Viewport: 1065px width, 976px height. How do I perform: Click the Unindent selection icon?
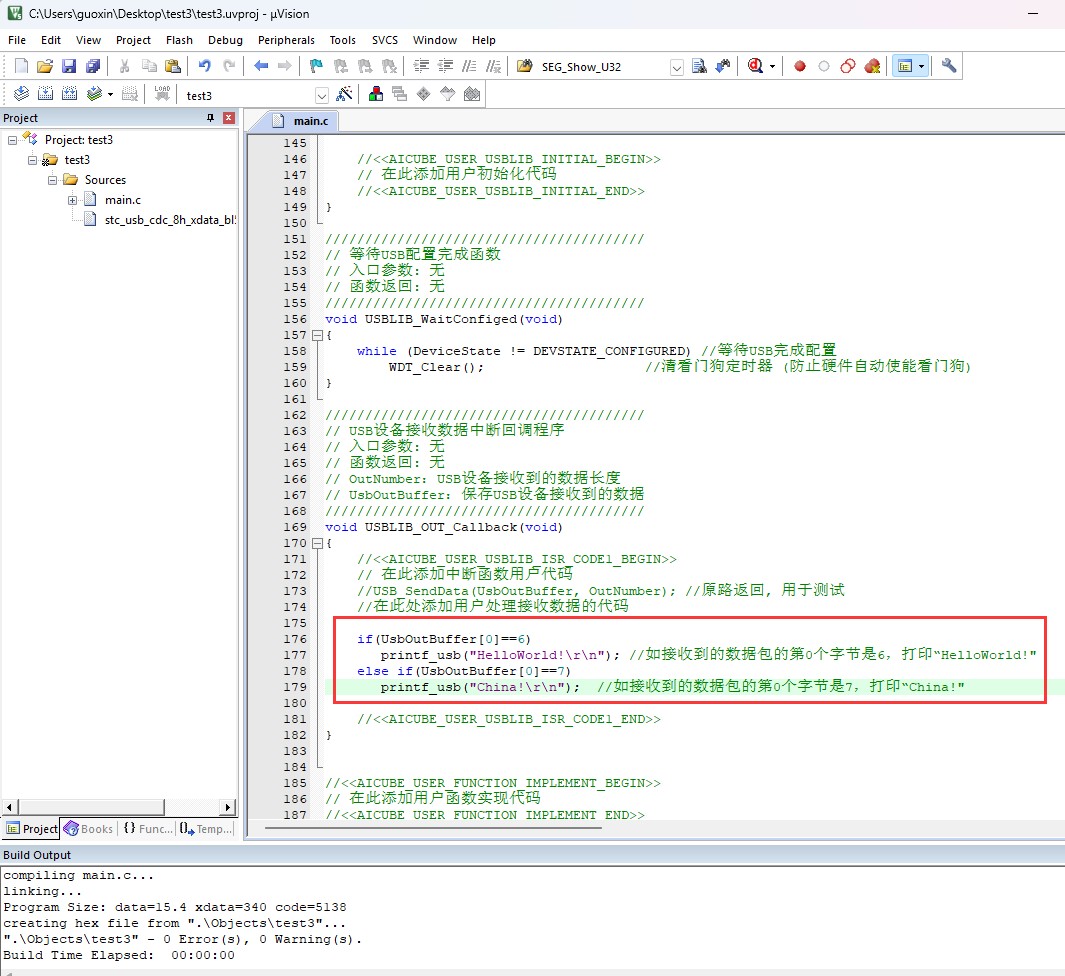pyautogui.click(x=446, y=66)
